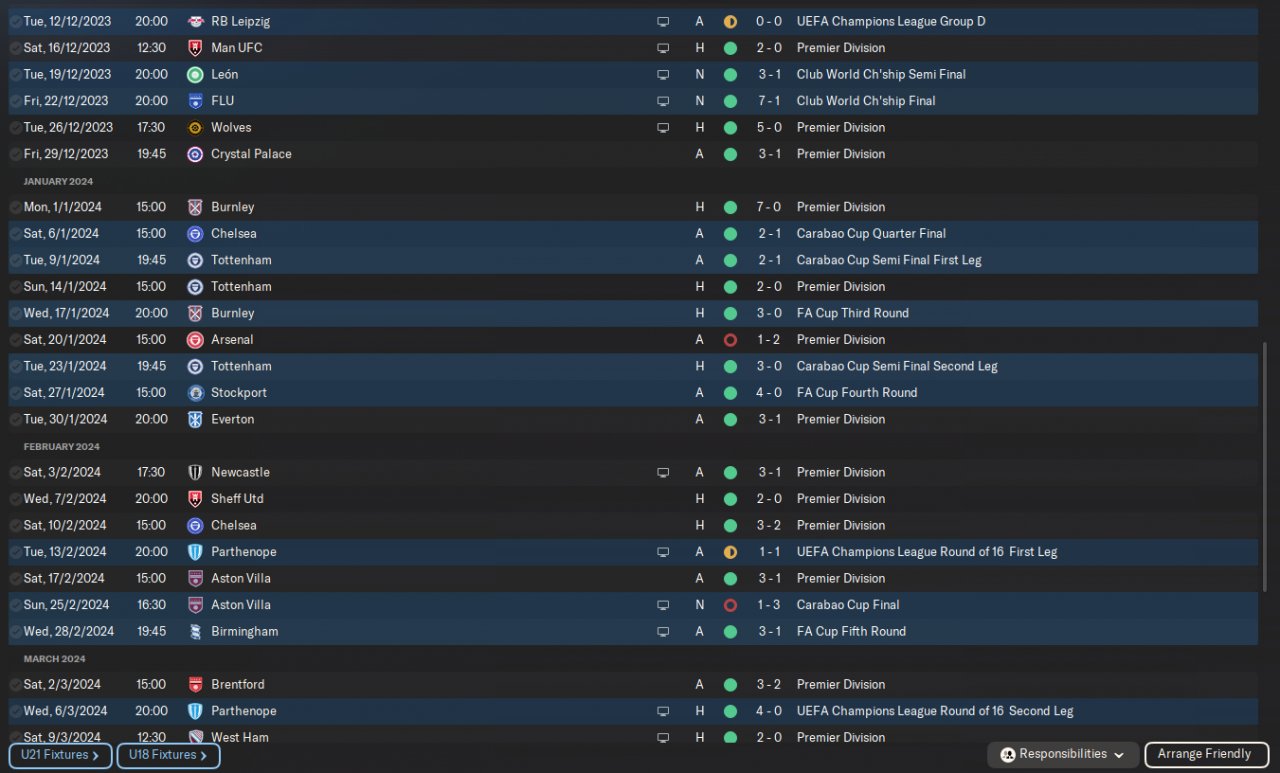The height and width of the screenshot is (773, 1280).
Task: Click the RB Leipzig club badge
Action: (195, 21)
